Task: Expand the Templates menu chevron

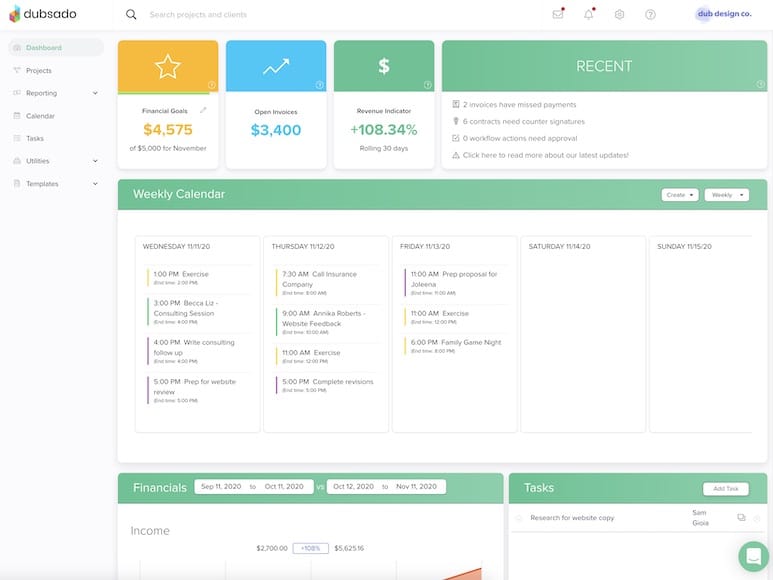Action: coord(95,183)
